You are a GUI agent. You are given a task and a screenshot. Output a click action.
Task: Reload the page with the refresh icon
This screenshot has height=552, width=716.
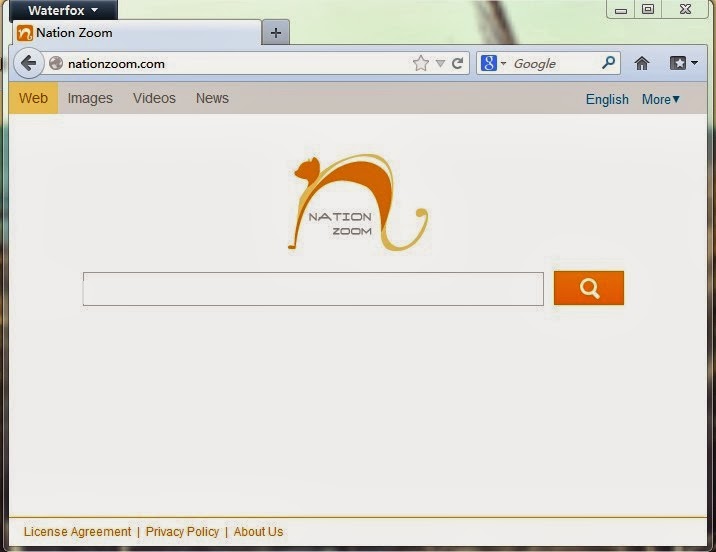(458, 63)
